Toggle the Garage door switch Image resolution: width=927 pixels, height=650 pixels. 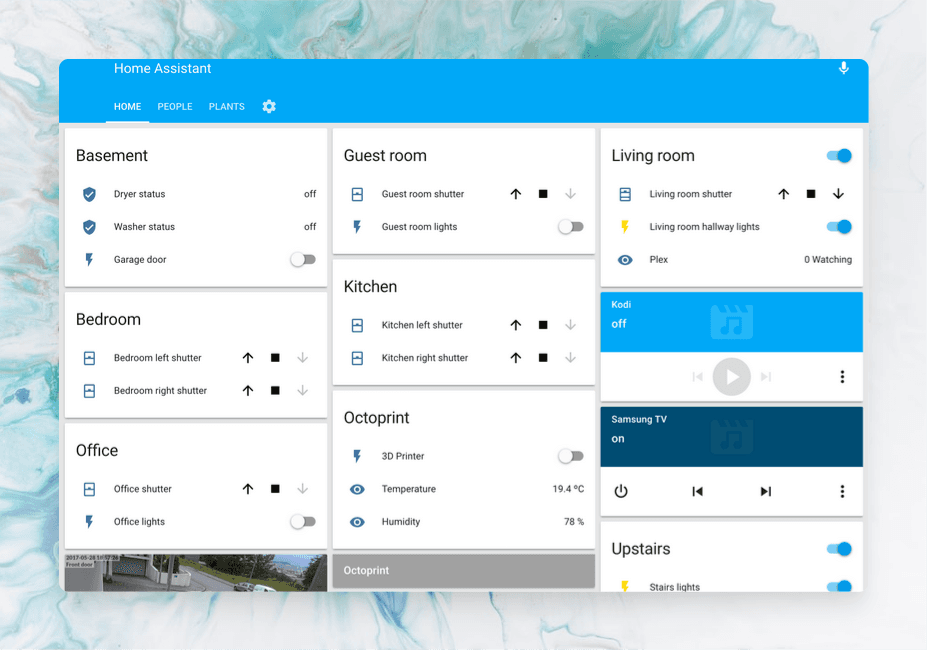click(303, 259)
